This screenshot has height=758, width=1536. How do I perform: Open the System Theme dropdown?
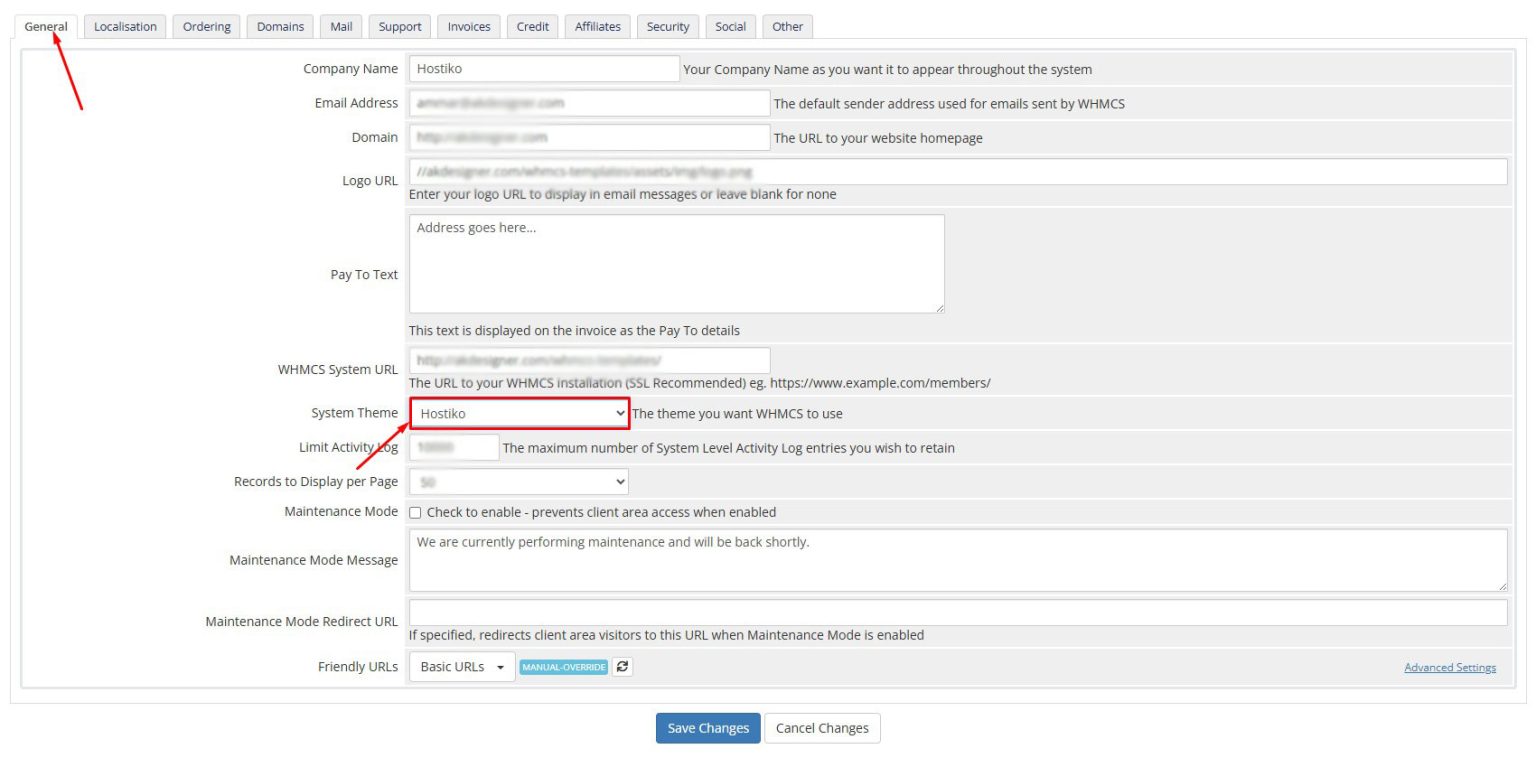[518, 412]
